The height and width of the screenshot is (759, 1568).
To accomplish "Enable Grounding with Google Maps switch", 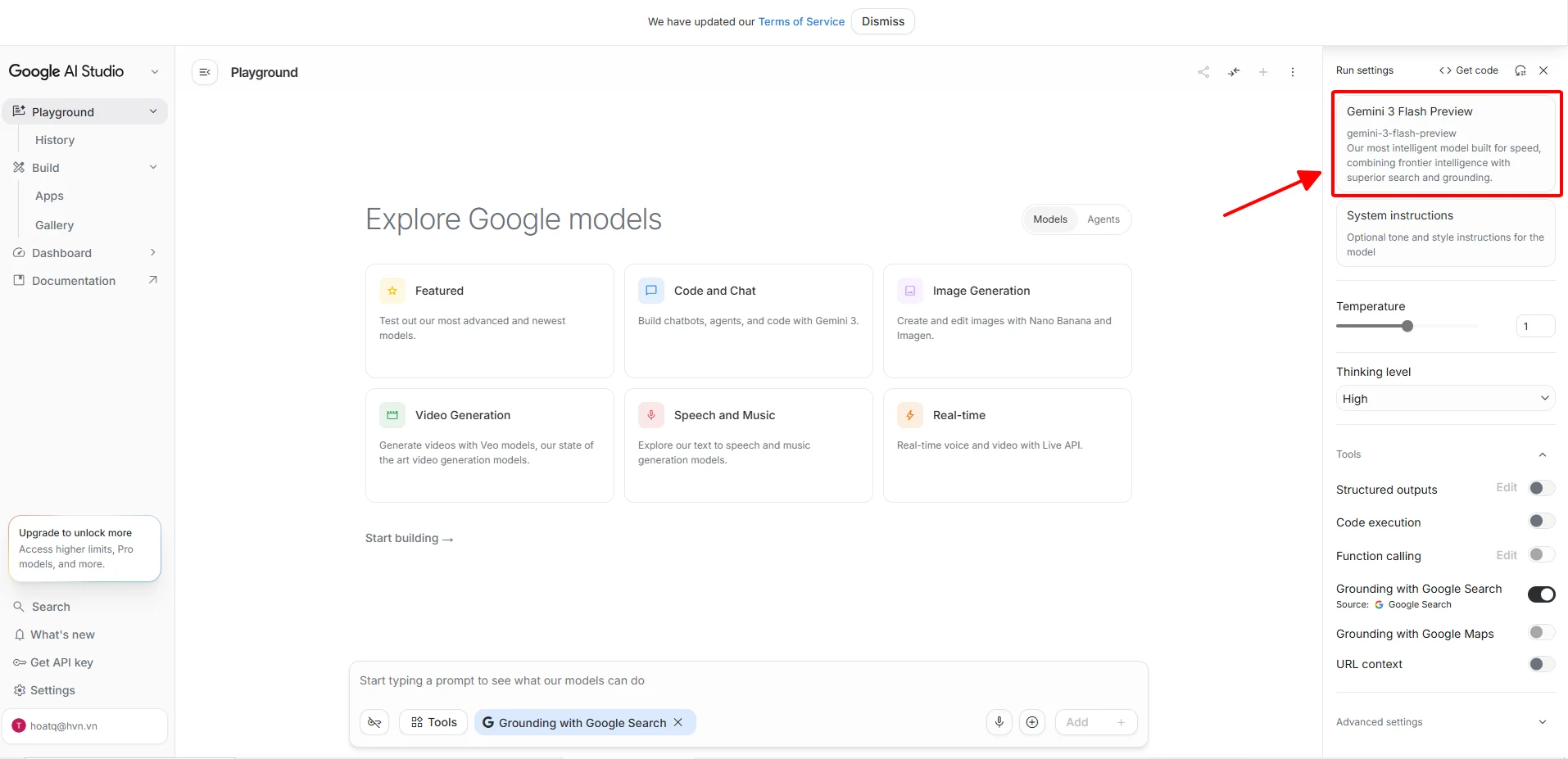I will click(x=1541, y=632).
